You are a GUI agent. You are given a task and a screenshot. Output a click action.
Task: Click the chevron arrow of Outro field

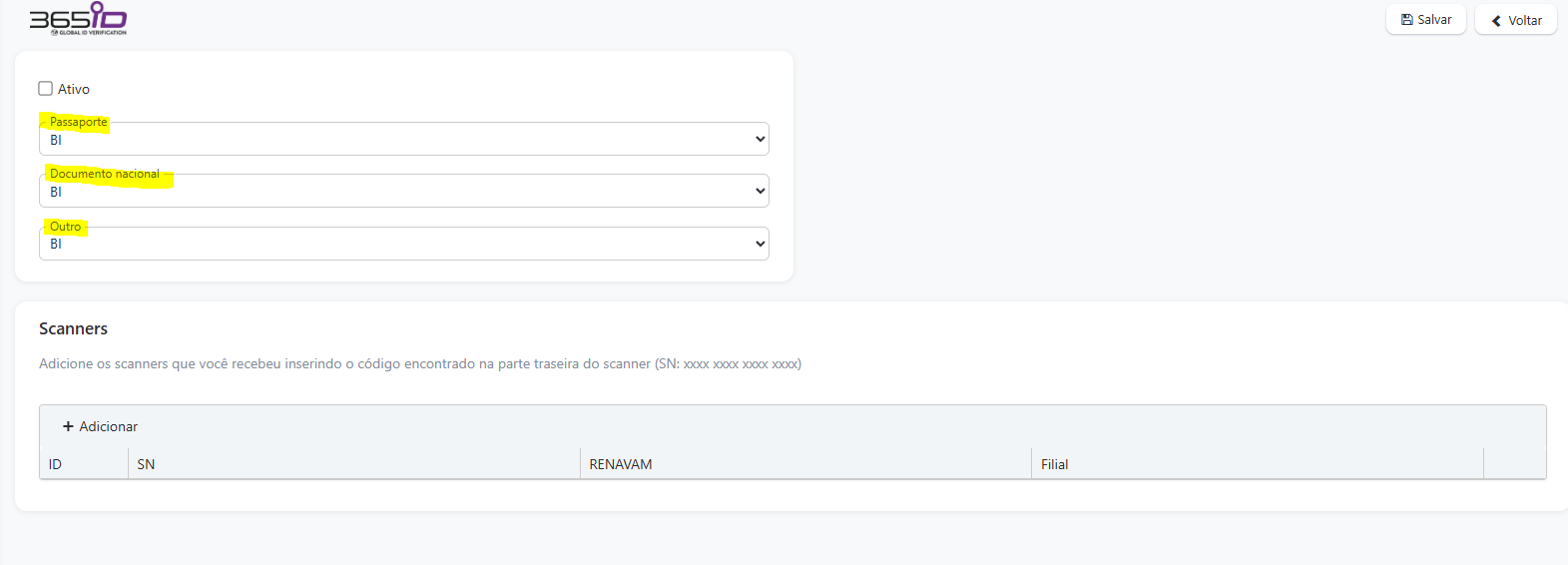click(761, 244)
